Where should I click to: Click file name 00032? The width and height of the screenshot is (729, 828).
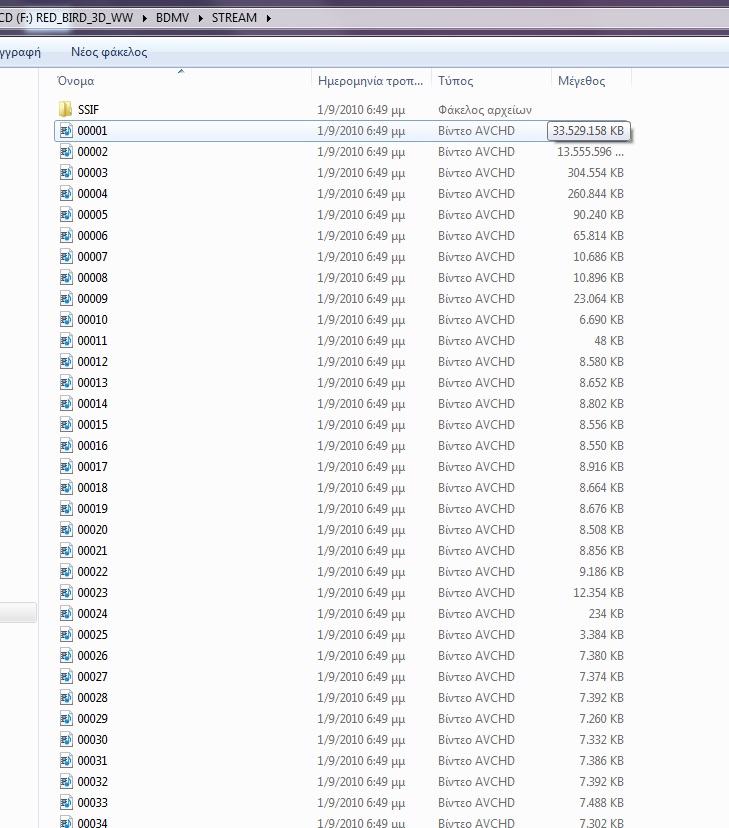(92, 782)
